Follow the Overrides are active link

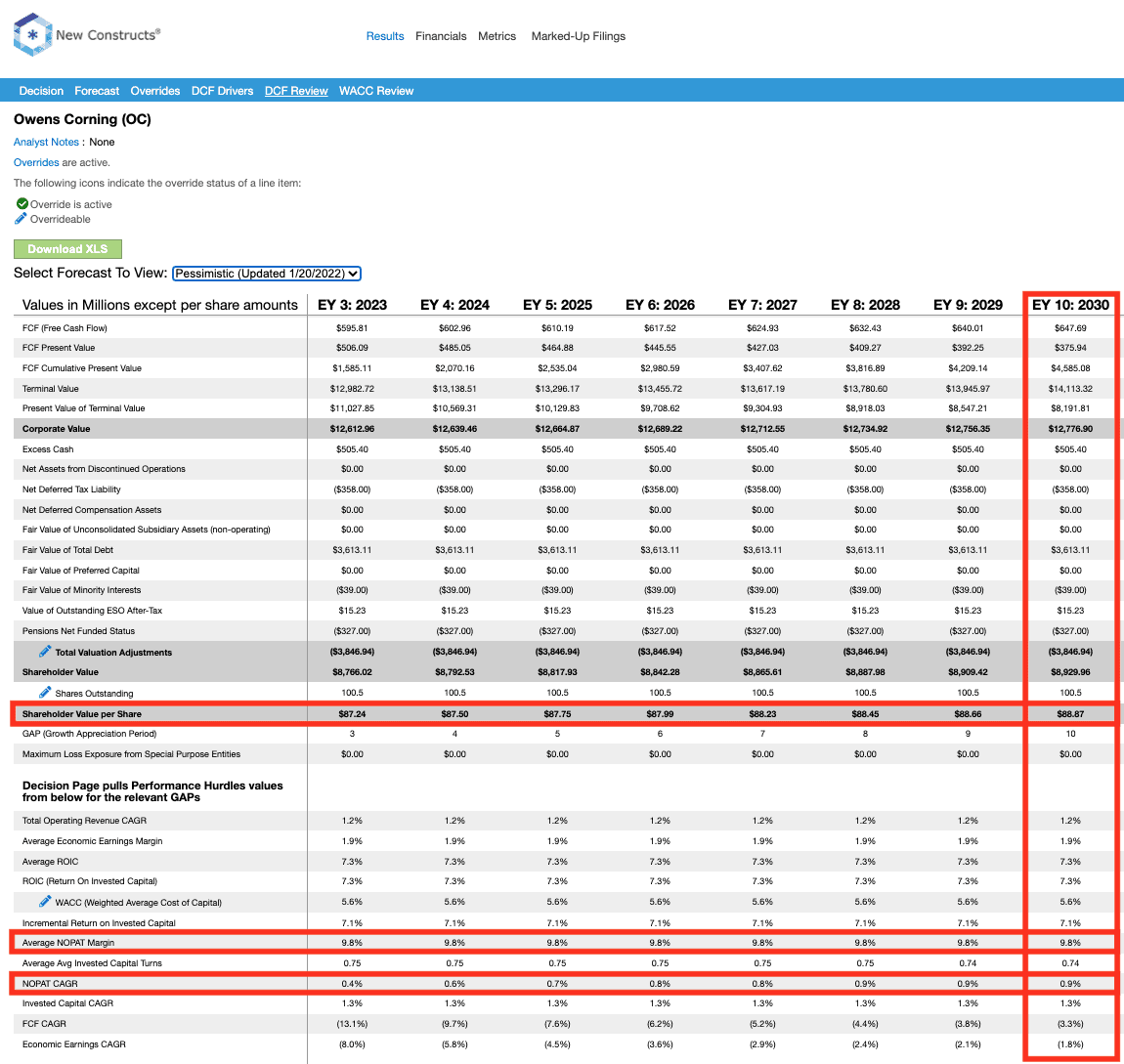pos(36,162)
